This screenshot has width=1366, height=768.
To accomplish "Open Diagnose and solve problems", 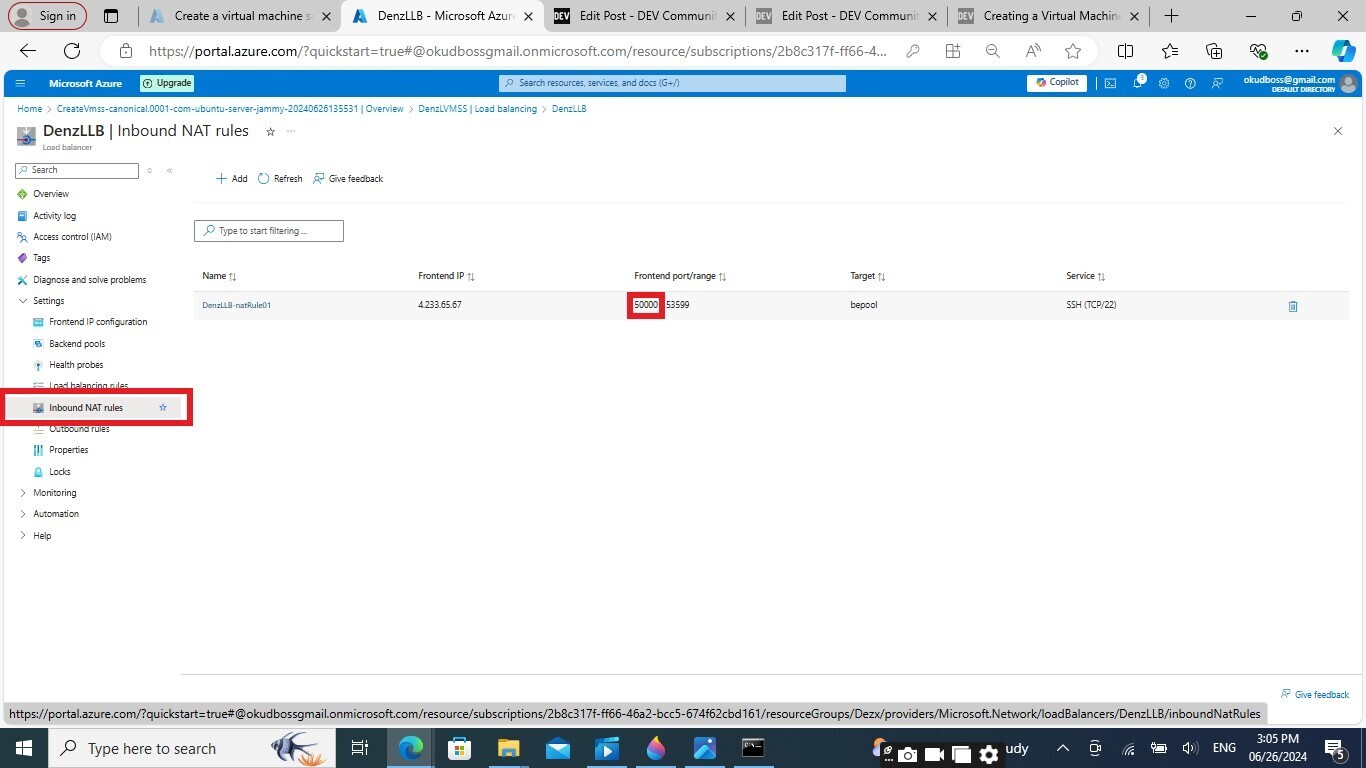I will pyautogui.click(x=89, y=280).
